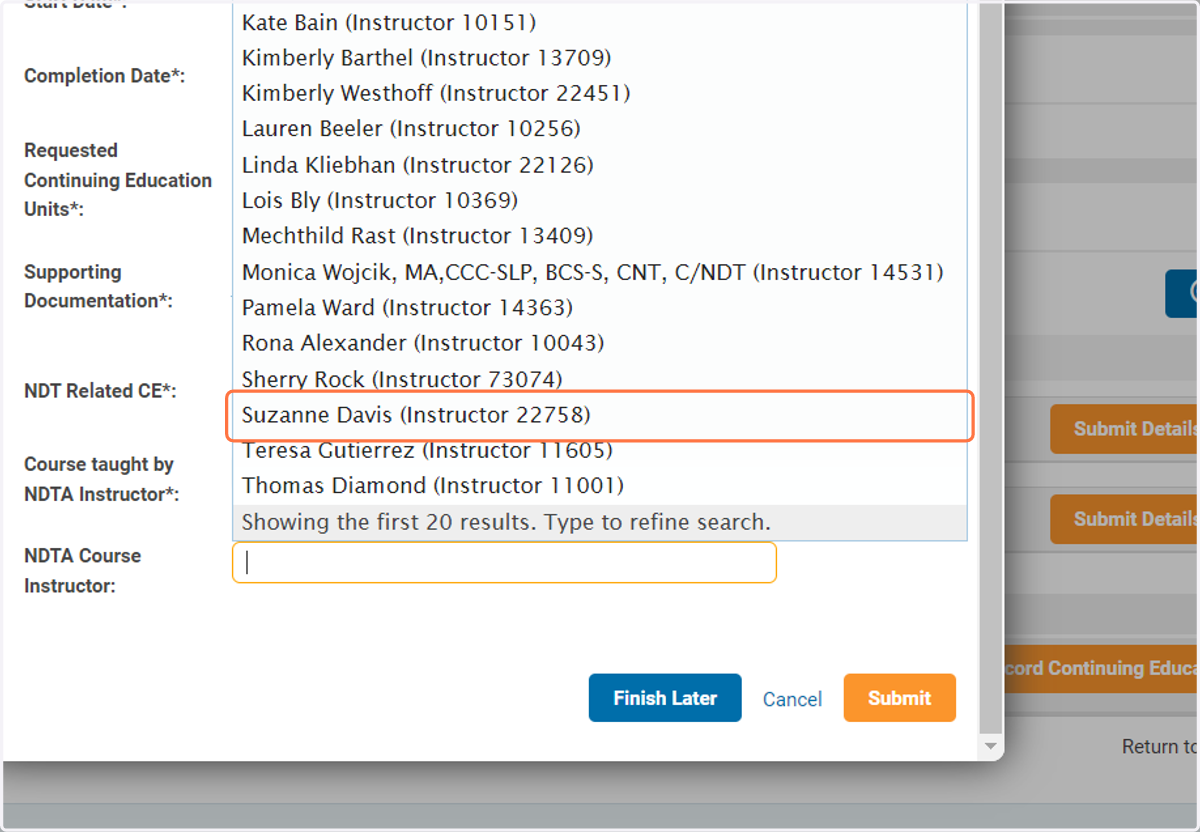
Task: Submit the continuing education form
Action: point(899,698)
